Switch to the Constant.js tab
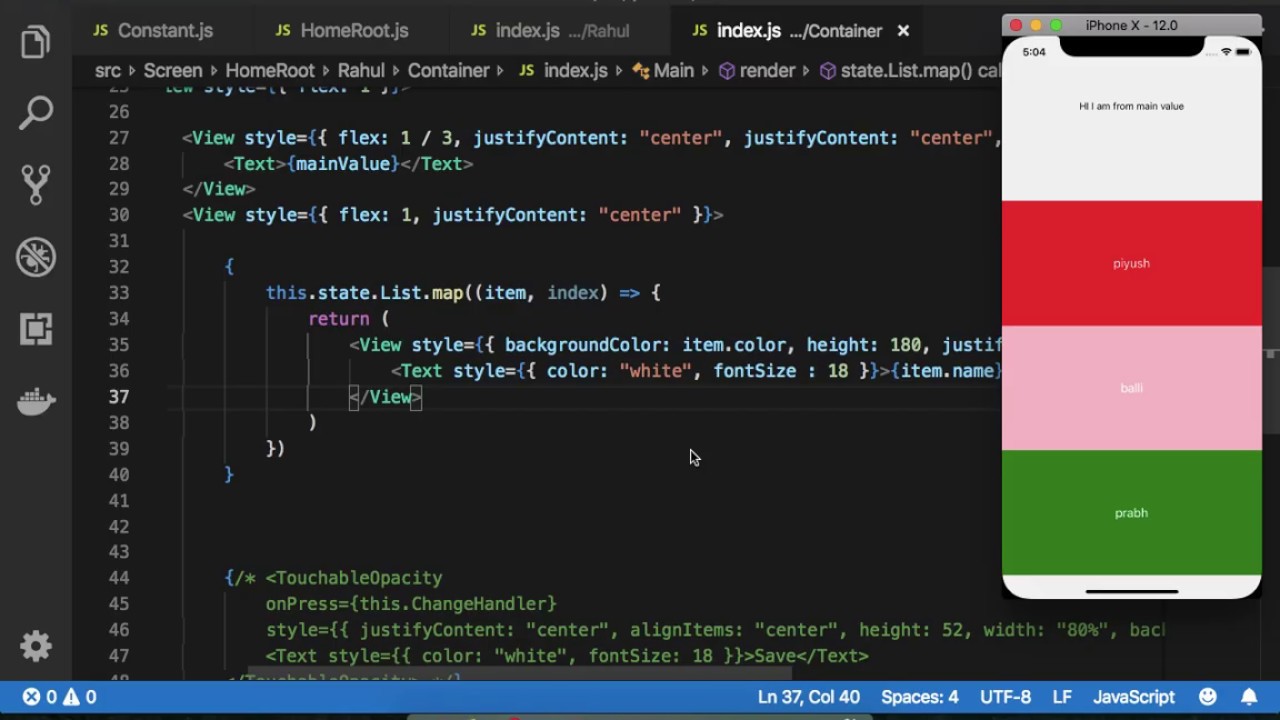1280x720 pixels. pyautogui.click(x=153, y=31)
